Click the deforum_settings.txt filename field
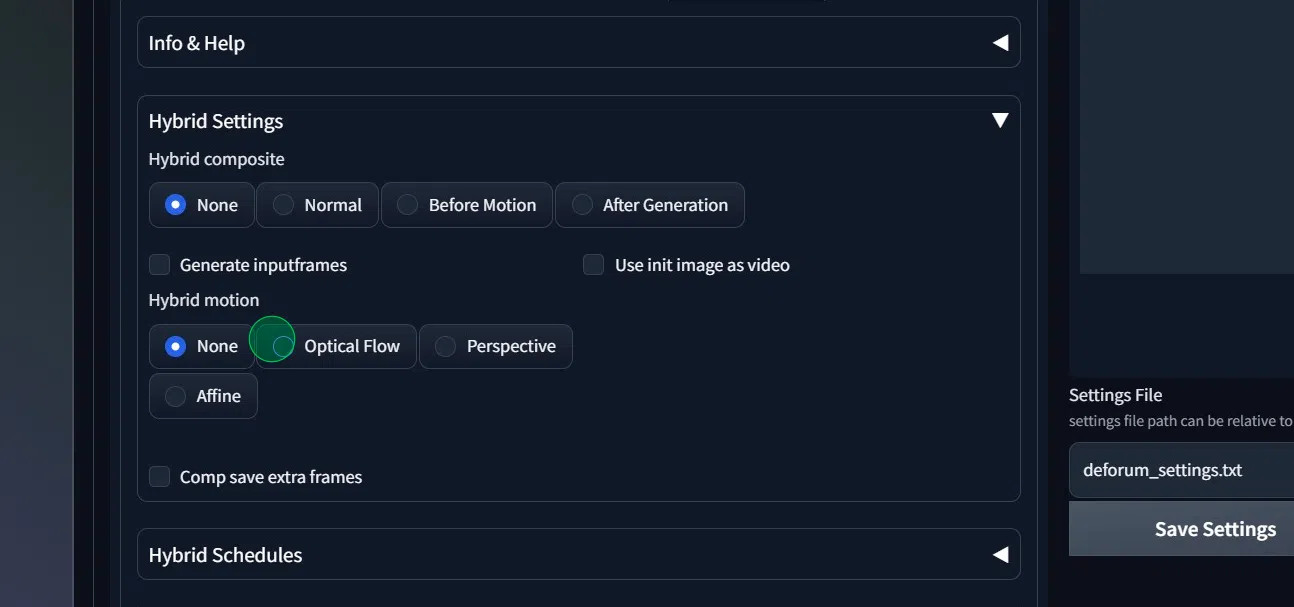Viewport: 1294px width, 607px height. click(1180, 470)
